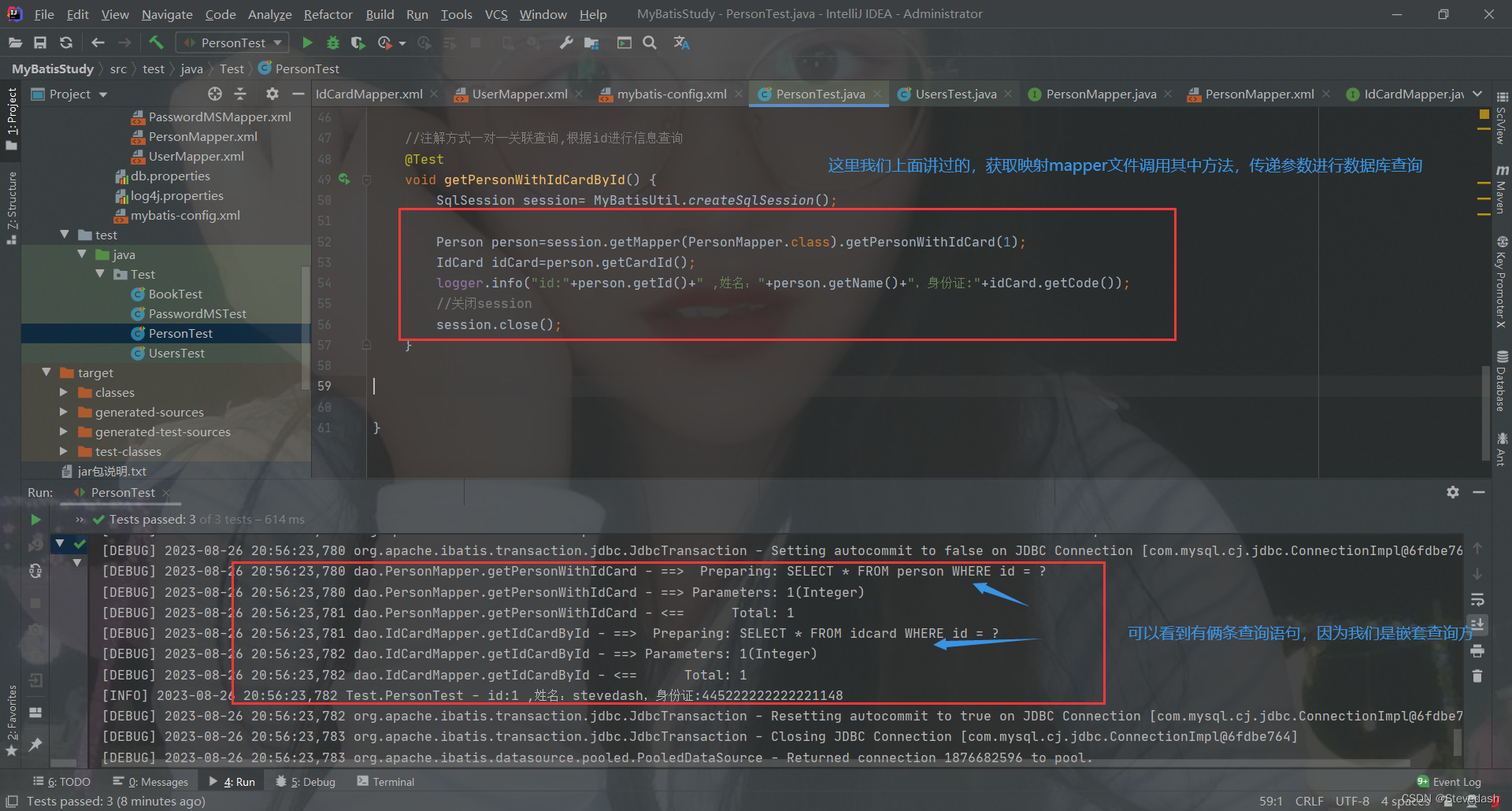Expand the generated-sources folder

pos(64,412)
